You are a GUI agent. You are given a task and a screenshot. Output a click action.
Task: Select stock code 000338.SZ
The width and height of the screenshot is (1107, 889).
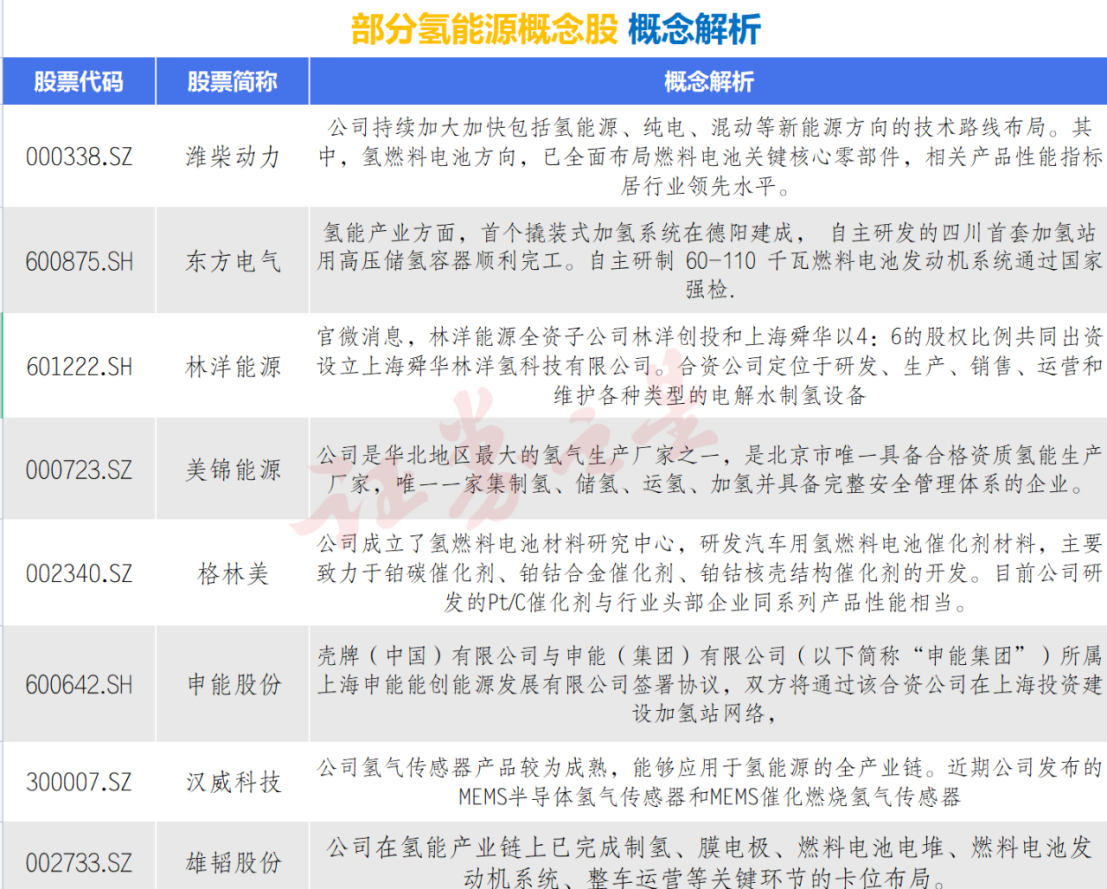(x=79, y=157)
